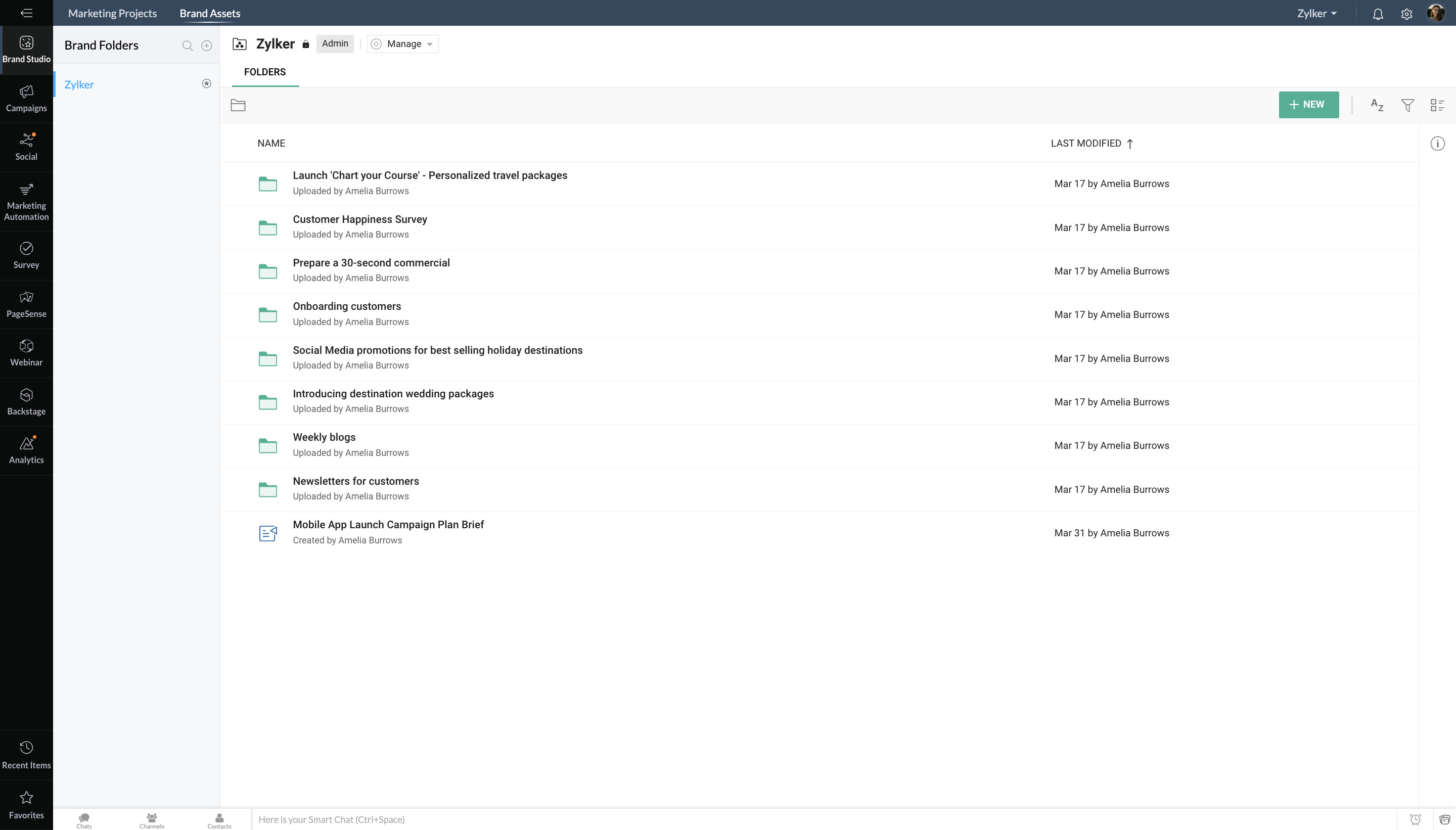
Task: Open Campaigns in the left sidebar
Action: click(26, 98)
